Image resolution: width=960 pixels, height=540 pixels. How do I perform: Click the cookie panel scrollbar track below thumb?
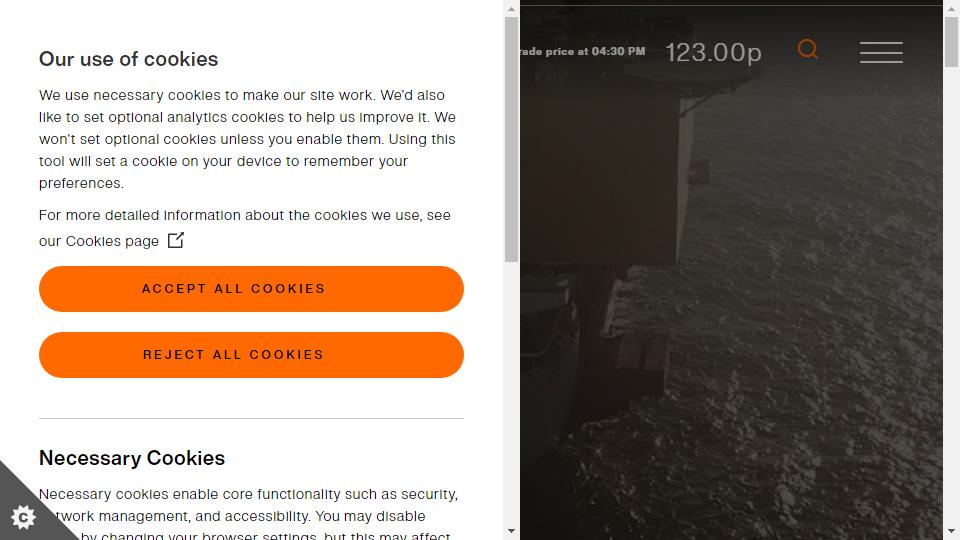pos(511,393)
